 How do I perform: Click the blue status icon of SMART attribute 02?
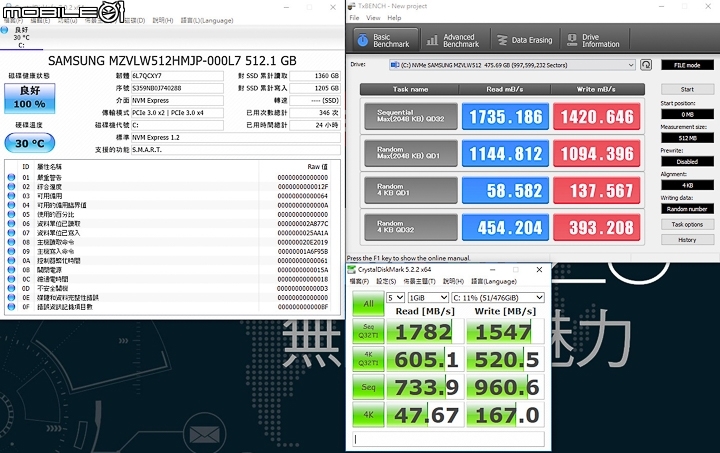coord(11,186)
